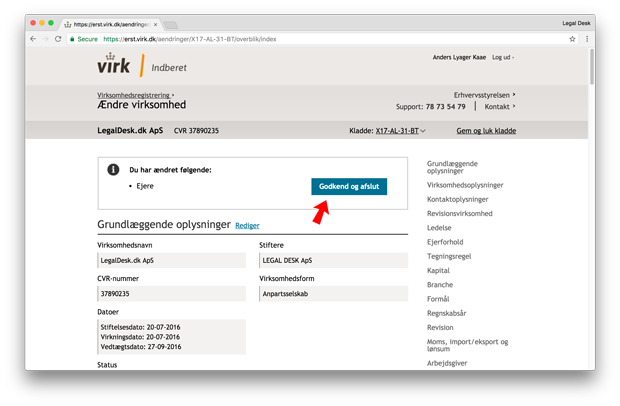The height and width of the screenshot is (406, 620).
Task: Bookmark page with the star icon
Action: [572, 39]
